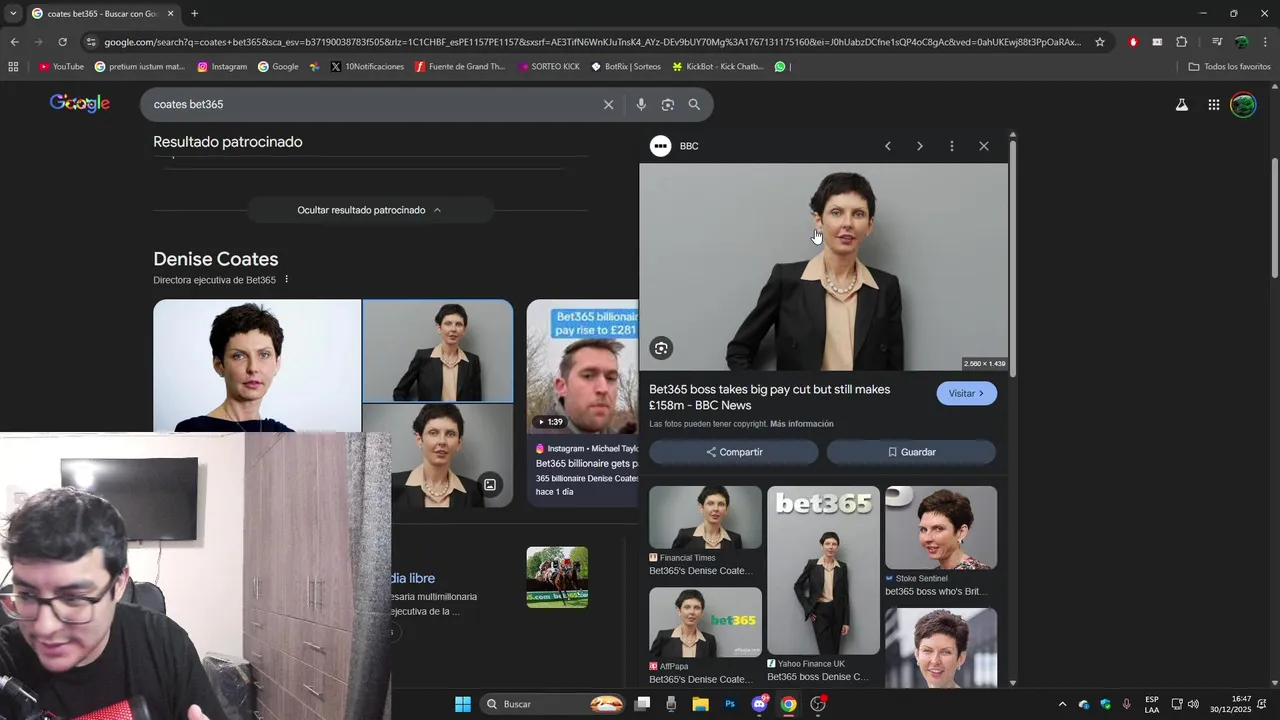Open more options in the image preview panel
Screen dimensions: 1280x720
pos(951,146)
